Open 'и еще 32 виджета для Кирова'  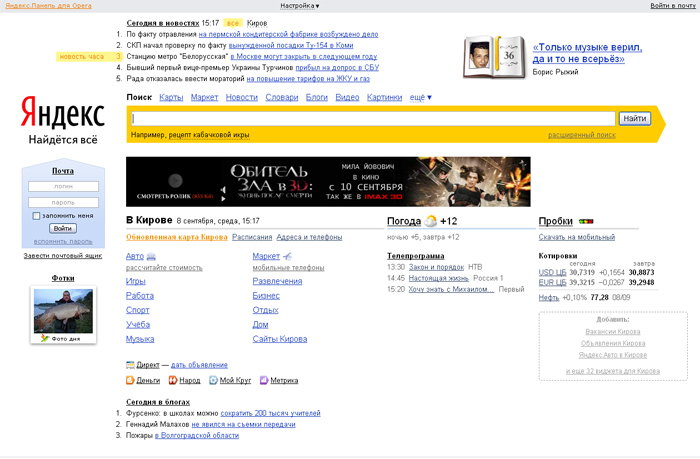613,371
